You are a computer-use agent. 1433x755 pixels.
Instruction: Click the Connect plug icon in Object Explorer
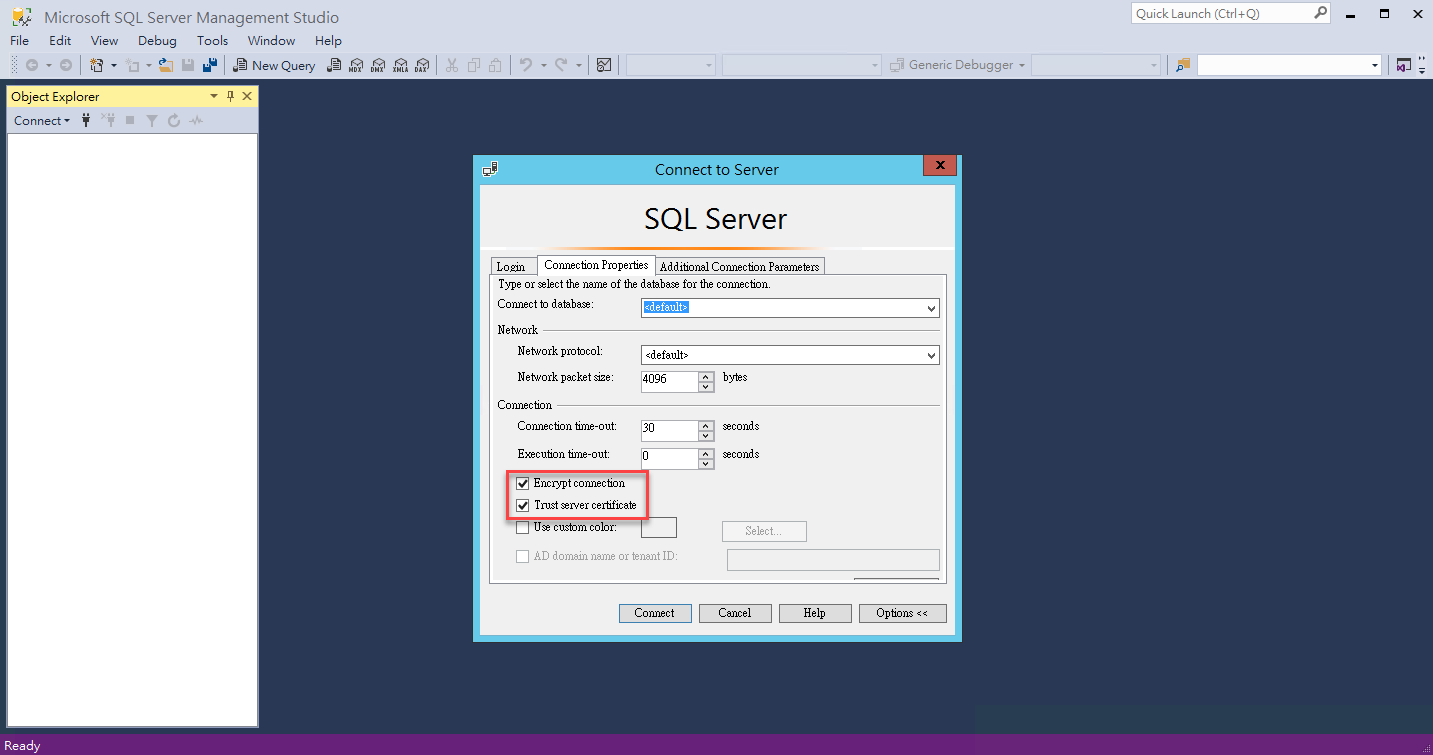coord(85,120)
